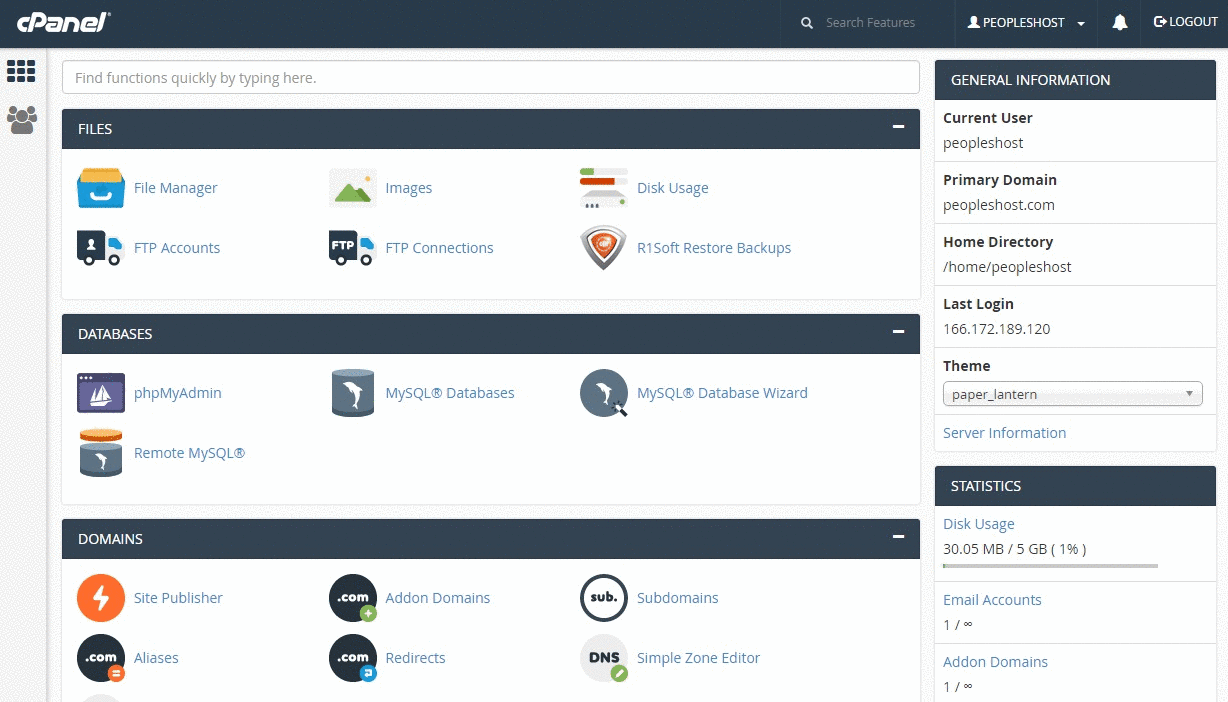Click the MySQL Databases cylinder icon

pos(352,393)
